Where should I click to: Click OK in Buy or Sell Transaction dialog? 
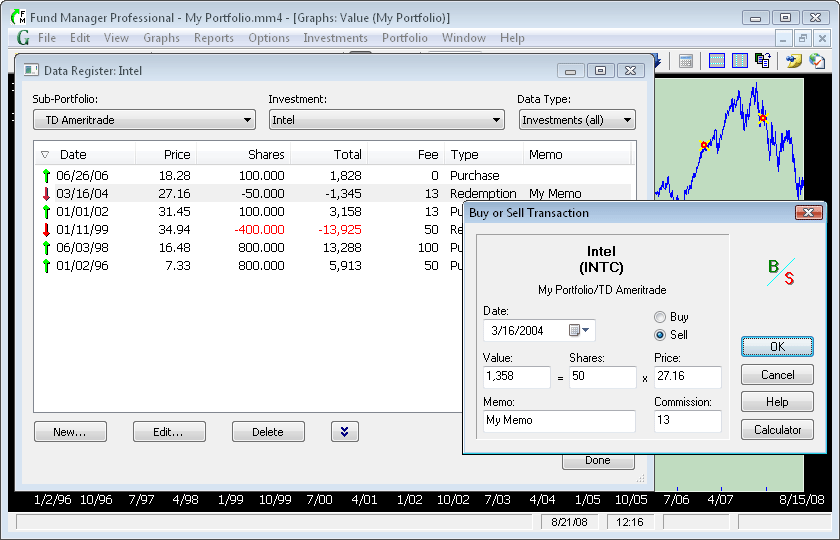pos(777,347)
